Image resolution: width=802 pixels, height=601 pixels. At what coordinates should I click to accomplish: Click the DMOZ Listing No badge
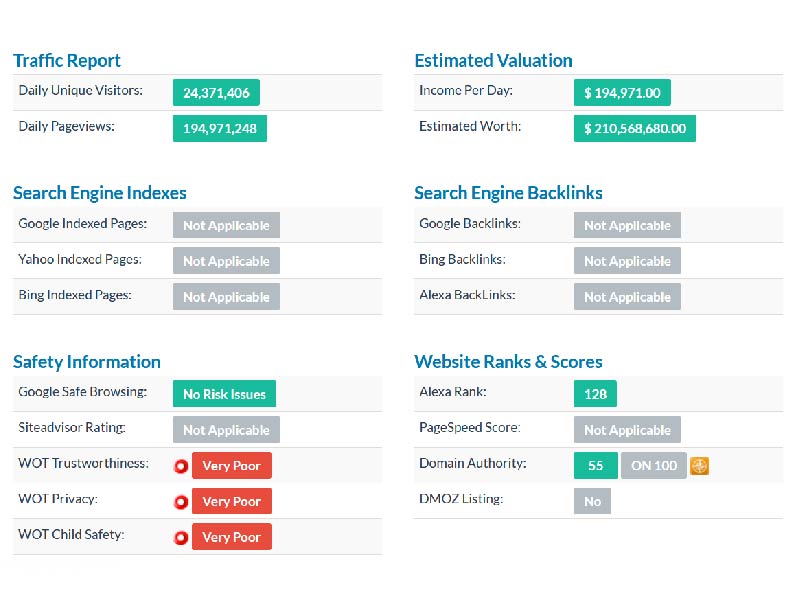592,502
